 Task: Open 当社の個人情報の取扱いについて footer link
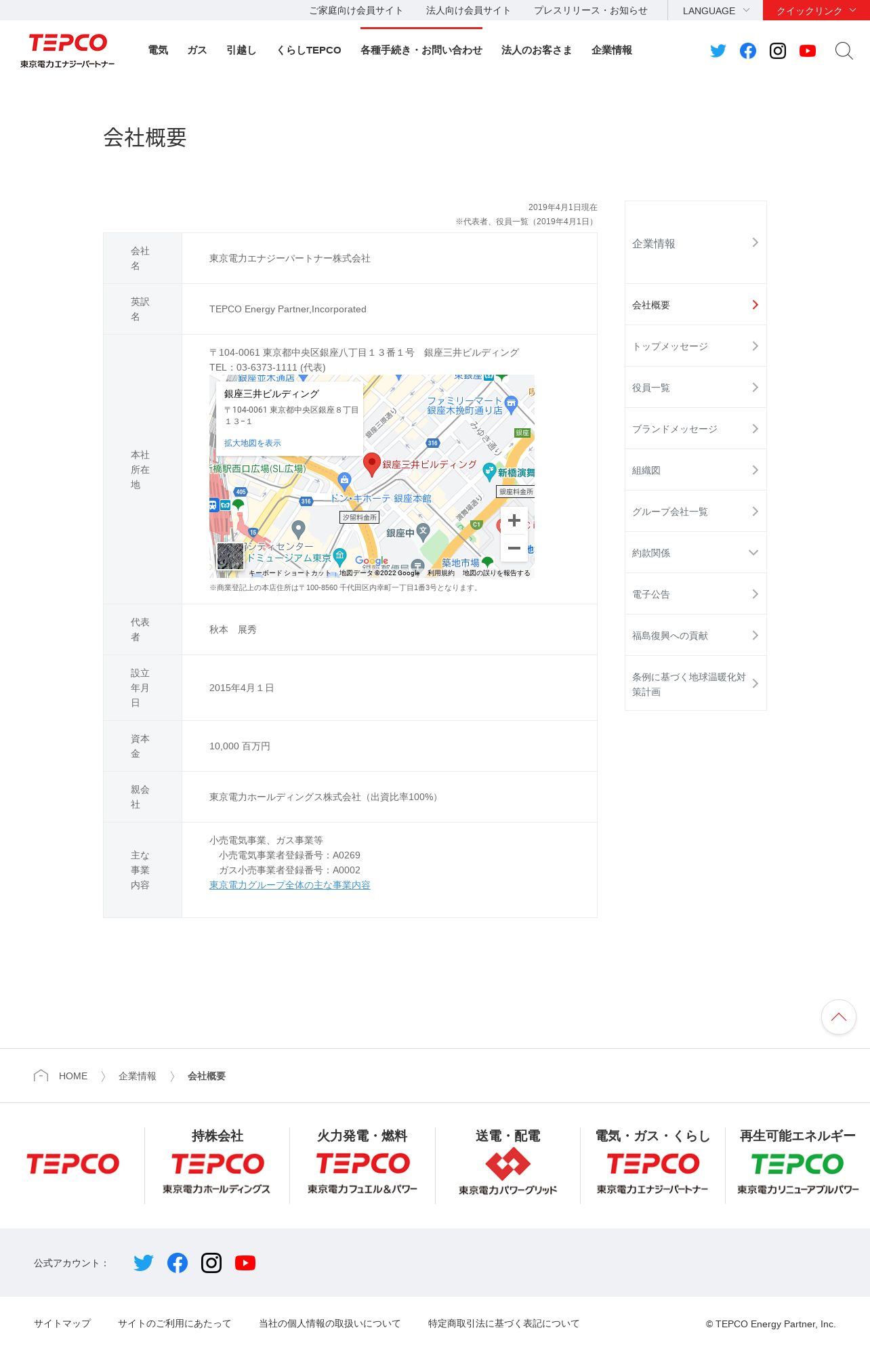(330, 1323)
